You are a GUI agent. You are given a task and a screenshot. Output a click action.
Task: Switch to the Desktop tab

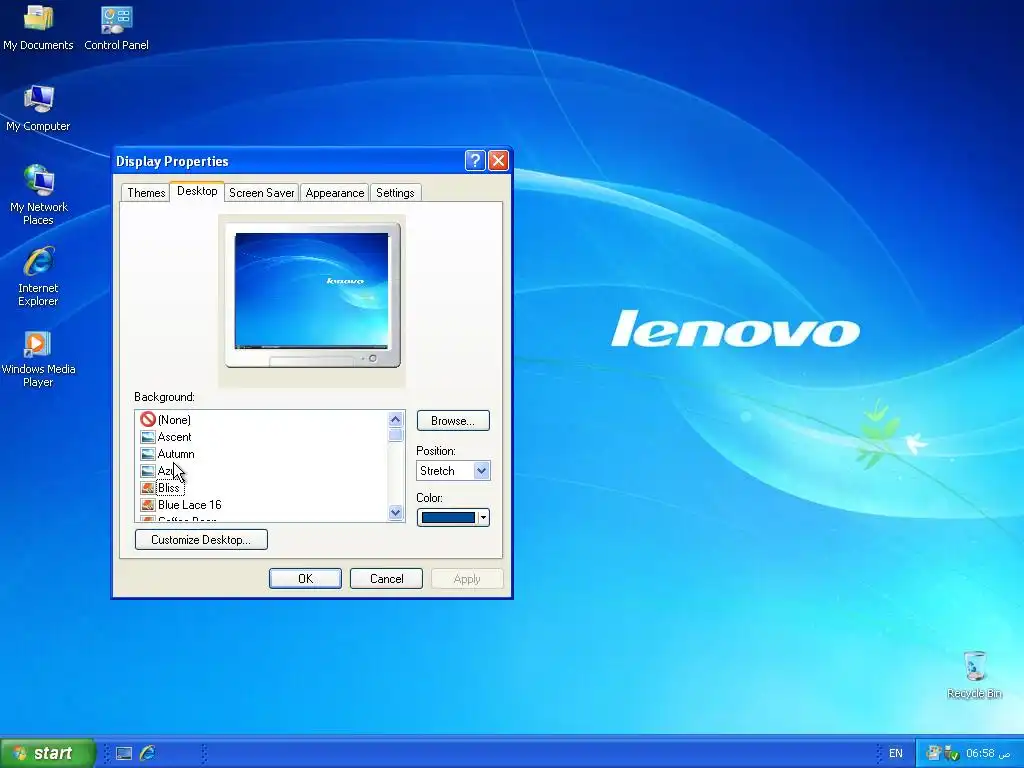pos(197,191)
